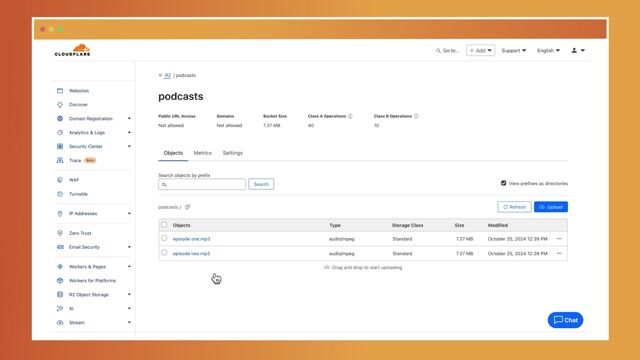Screen dimensions: 640x360
Task: Open the episode one.mp3 link
Action: 191,239
